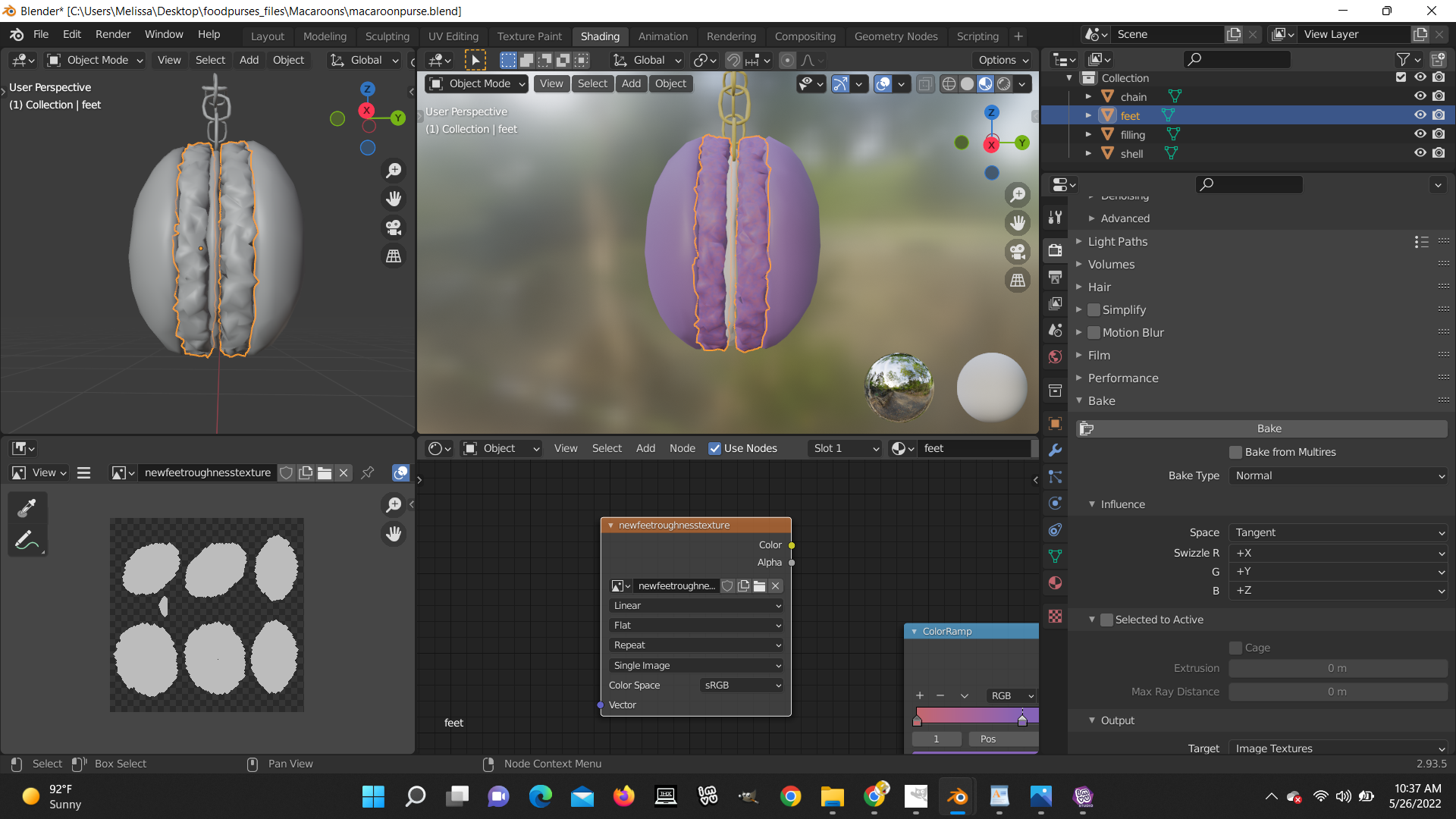
Task: Click the properties panel search field
Action: 1249,184
